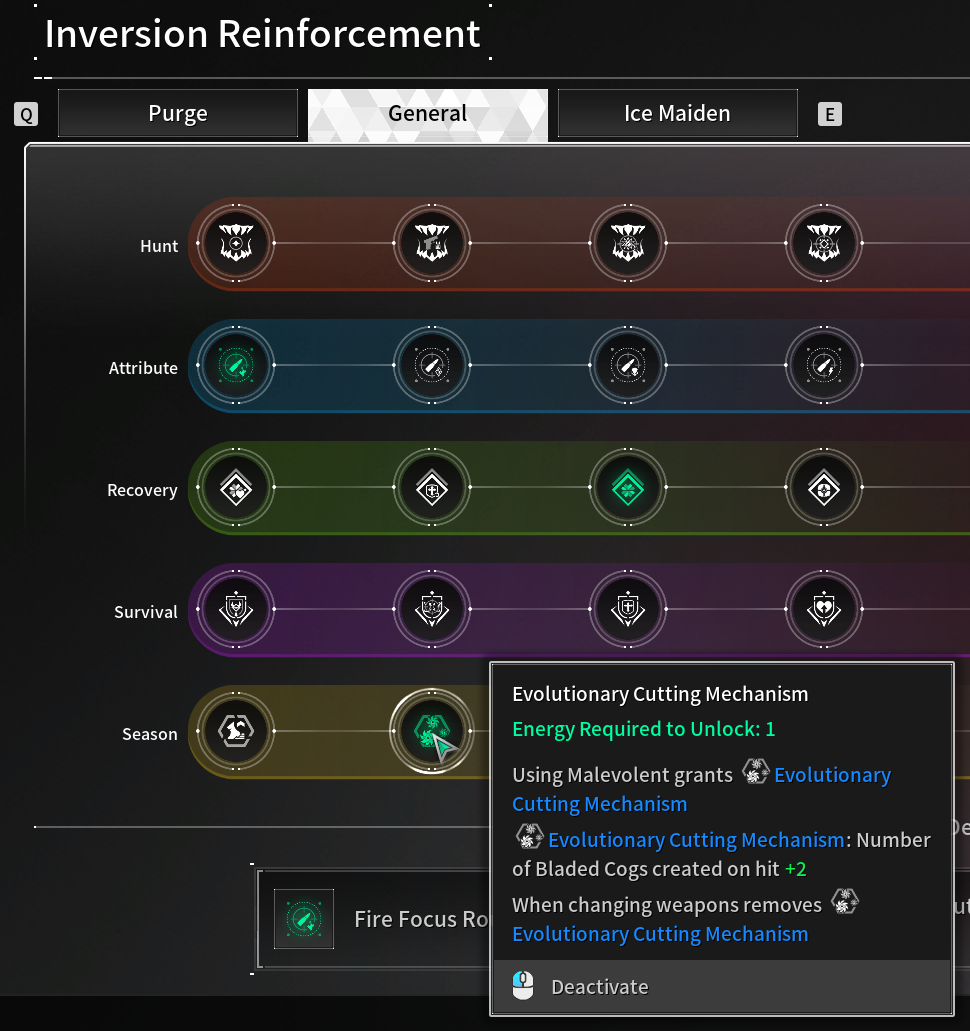Screen dimensions: 970x1031
Task: Select the fourth Recovery row node
Action: point(824,487)
